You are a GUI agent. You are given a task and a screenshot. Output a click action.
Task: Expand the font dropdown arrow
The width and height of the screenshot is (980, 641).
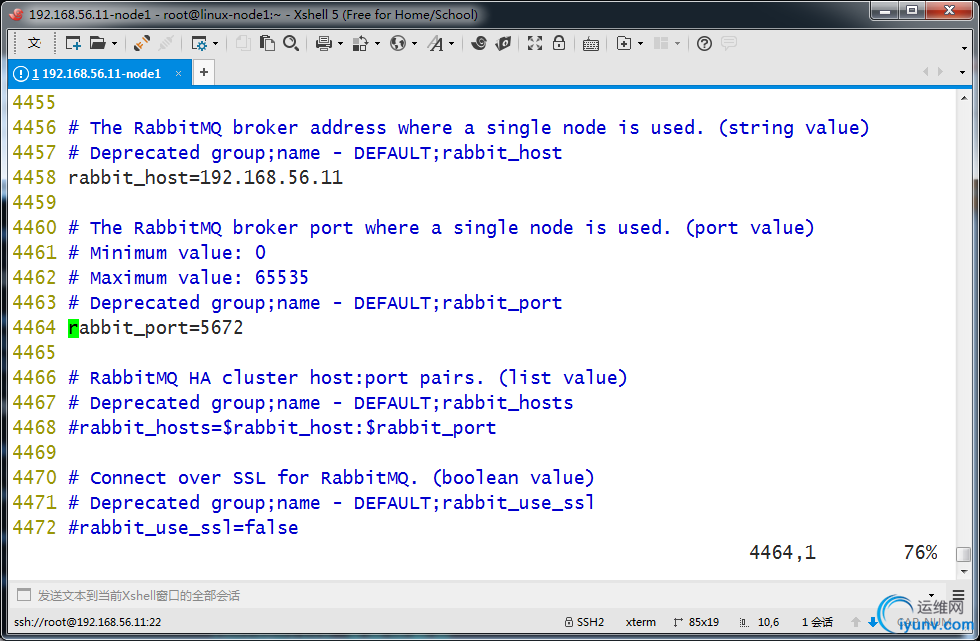(x=451, y=44)
